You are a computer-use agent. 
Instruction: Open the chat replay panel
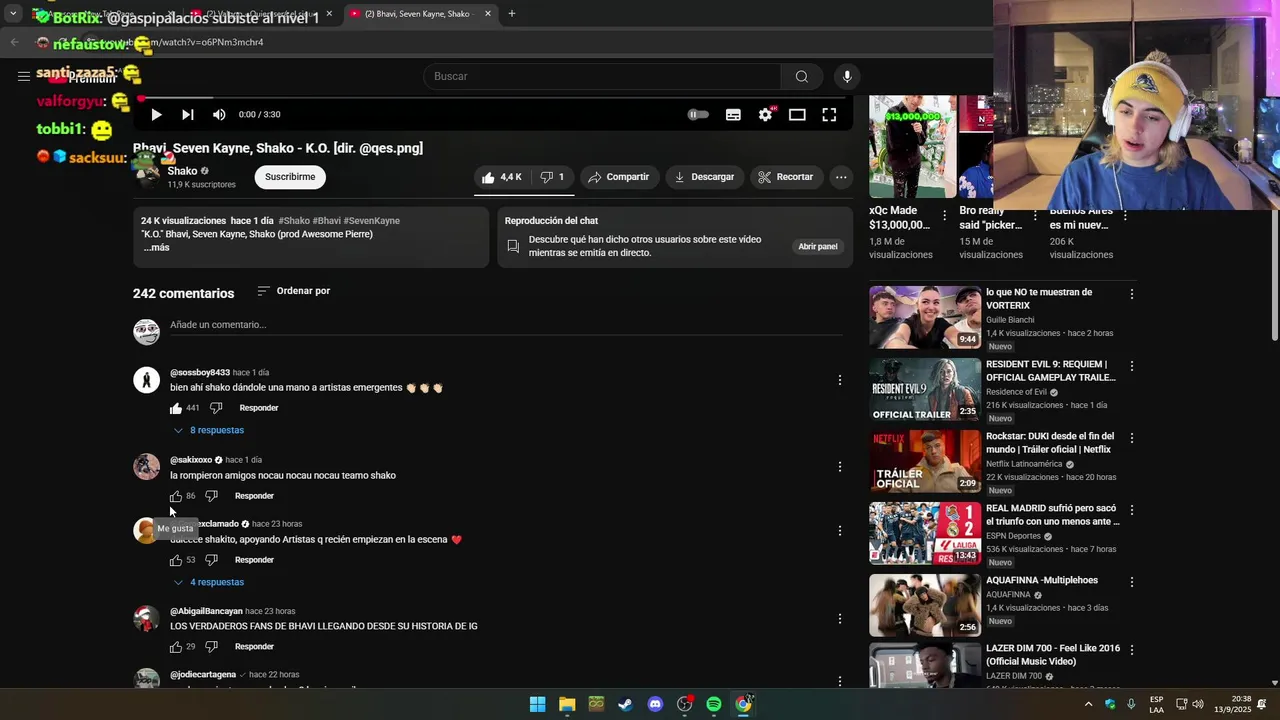pyautogui.click(x=817, y=246)
